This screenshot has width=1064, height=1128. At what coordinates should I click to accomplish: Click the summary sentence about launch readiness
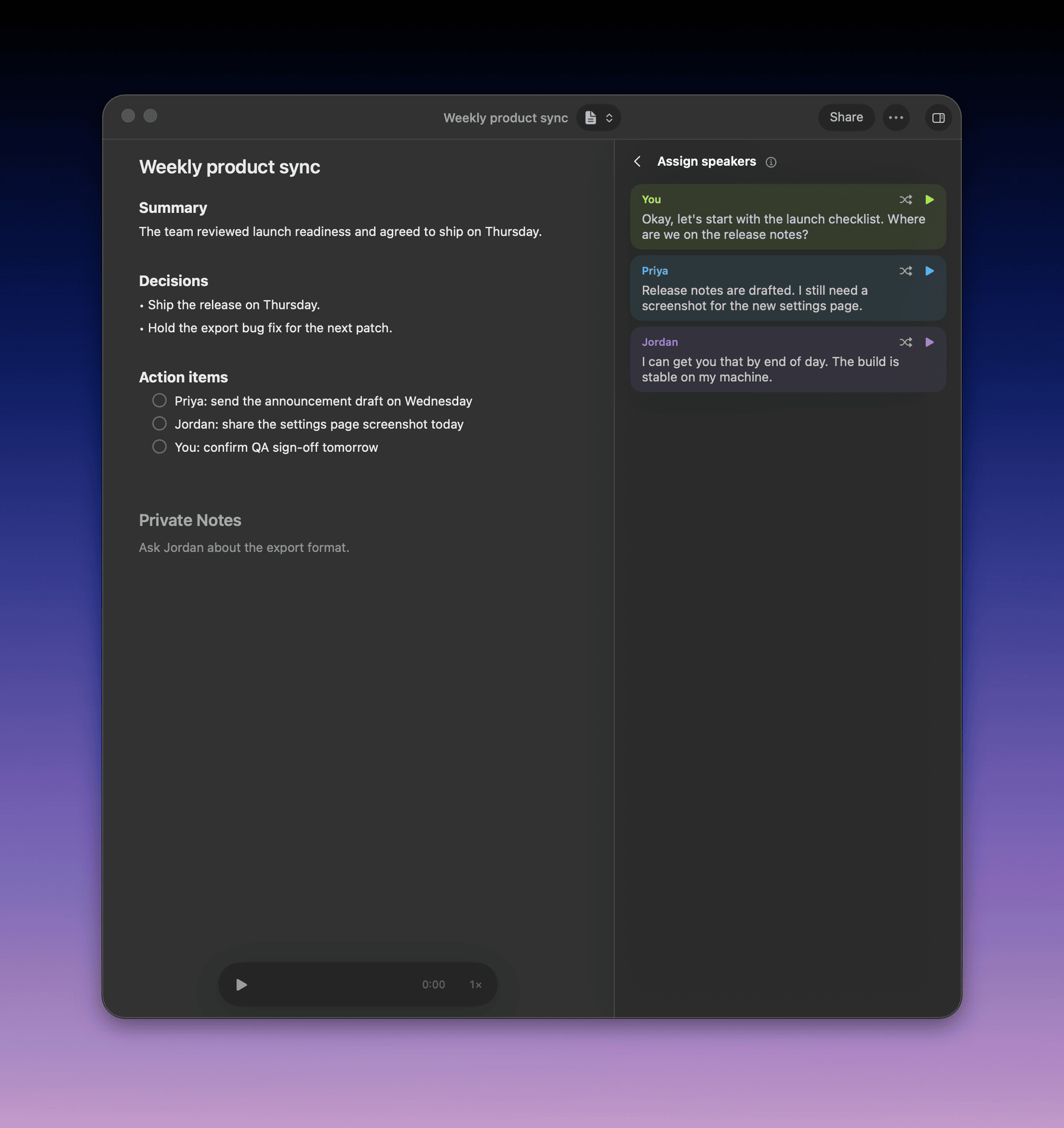(340, 232)
